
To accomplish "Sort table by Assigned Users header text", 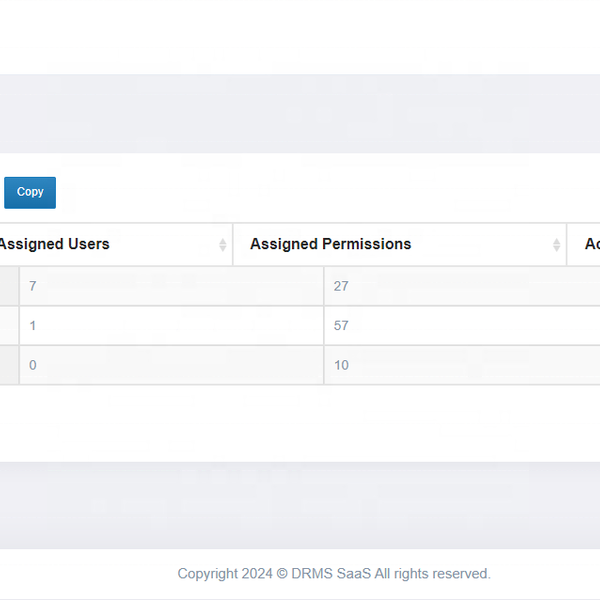I will coord(55,244).
